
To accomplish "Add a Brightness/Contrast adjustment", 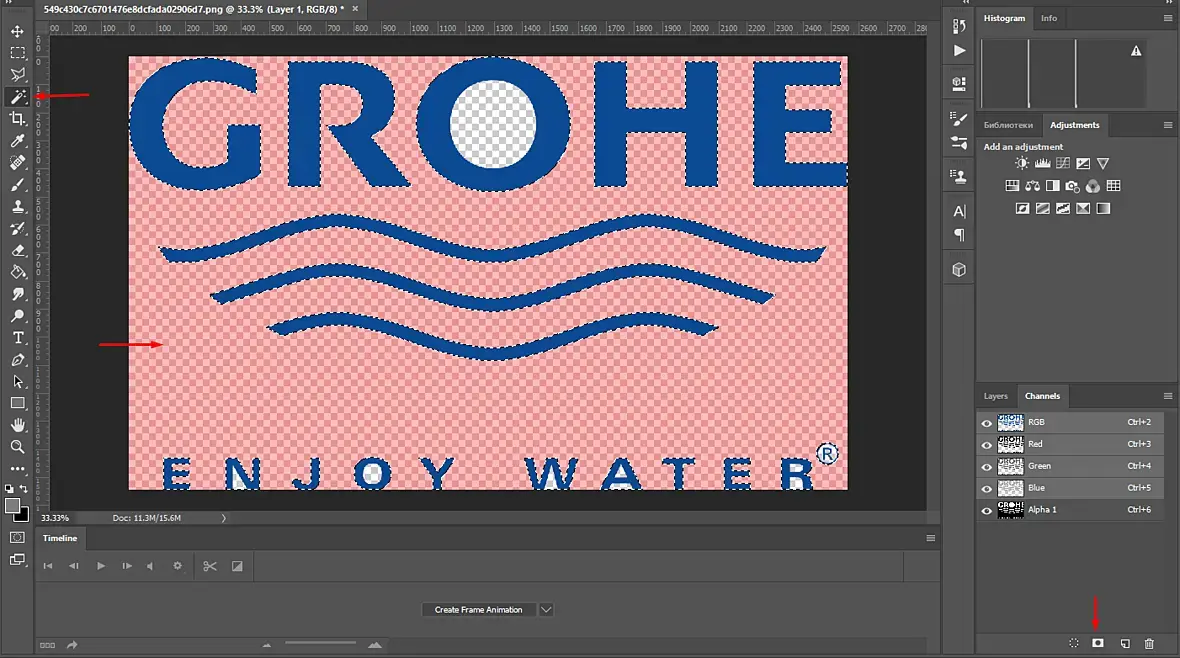I will point(1021,163).
